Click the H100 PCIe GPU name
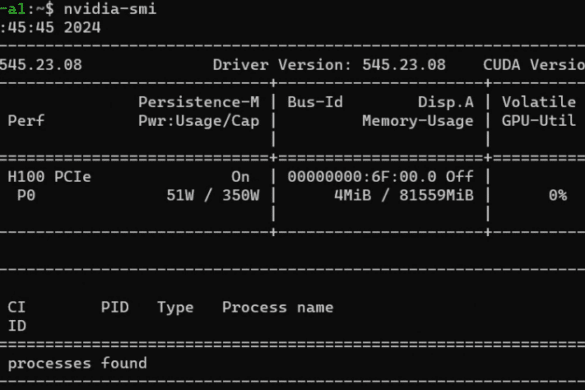 [x=49, y=177]
